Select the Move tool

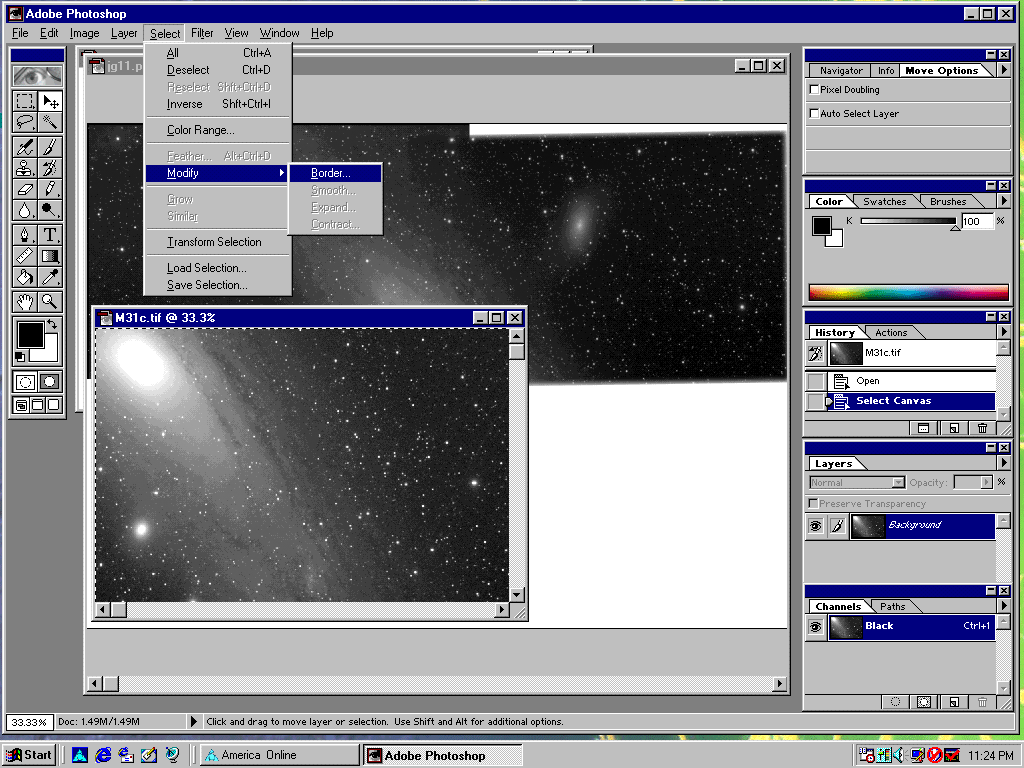[x=50, y=101]
